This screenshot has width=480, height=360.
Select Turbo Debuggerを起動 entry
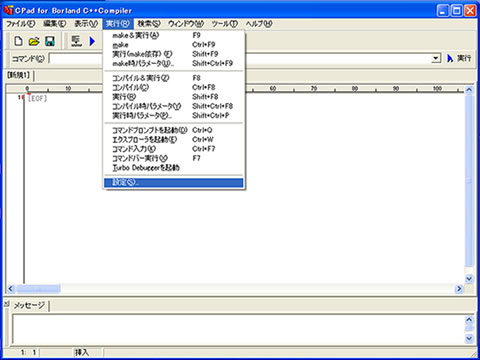(x=173, y=167)
